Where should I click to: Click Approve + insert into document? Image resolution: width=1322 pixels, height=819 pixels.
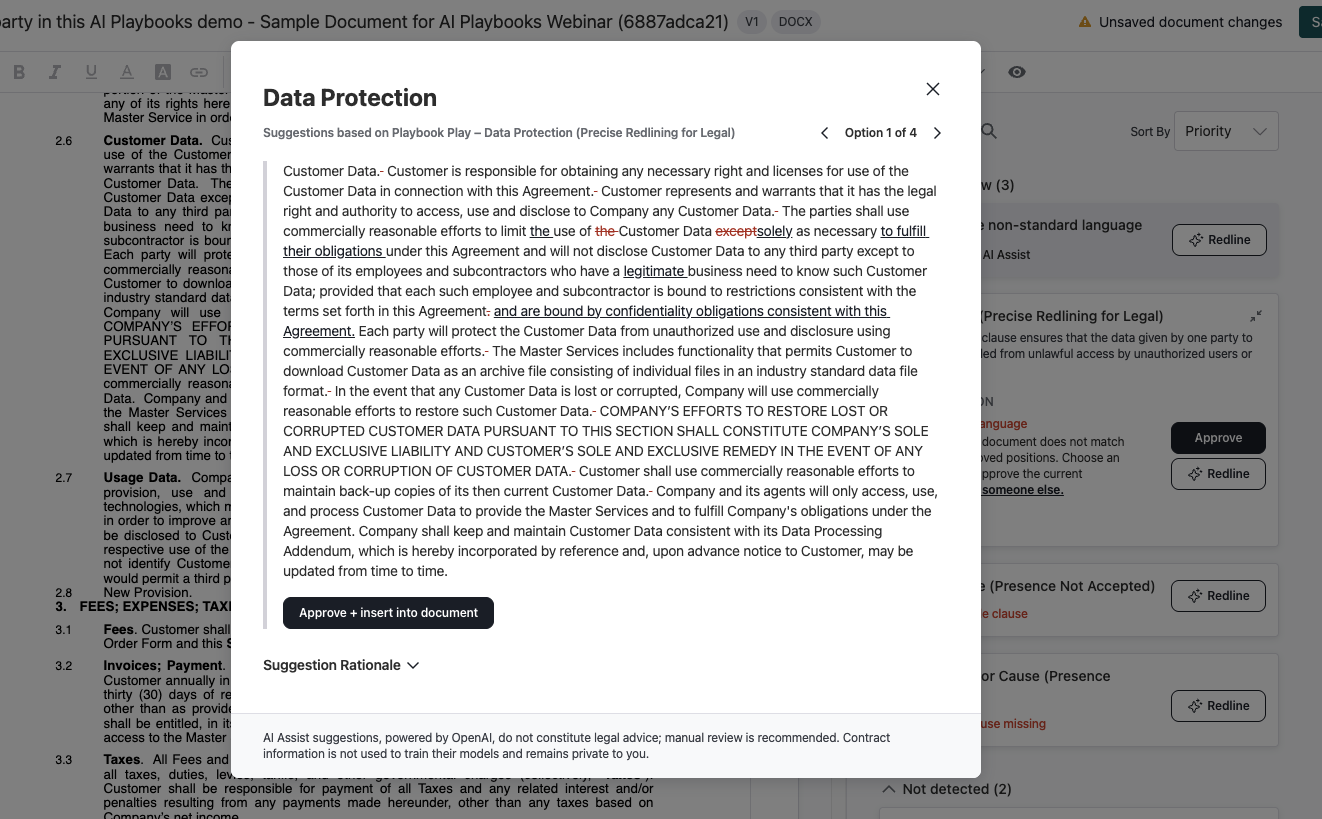[388, 612]
